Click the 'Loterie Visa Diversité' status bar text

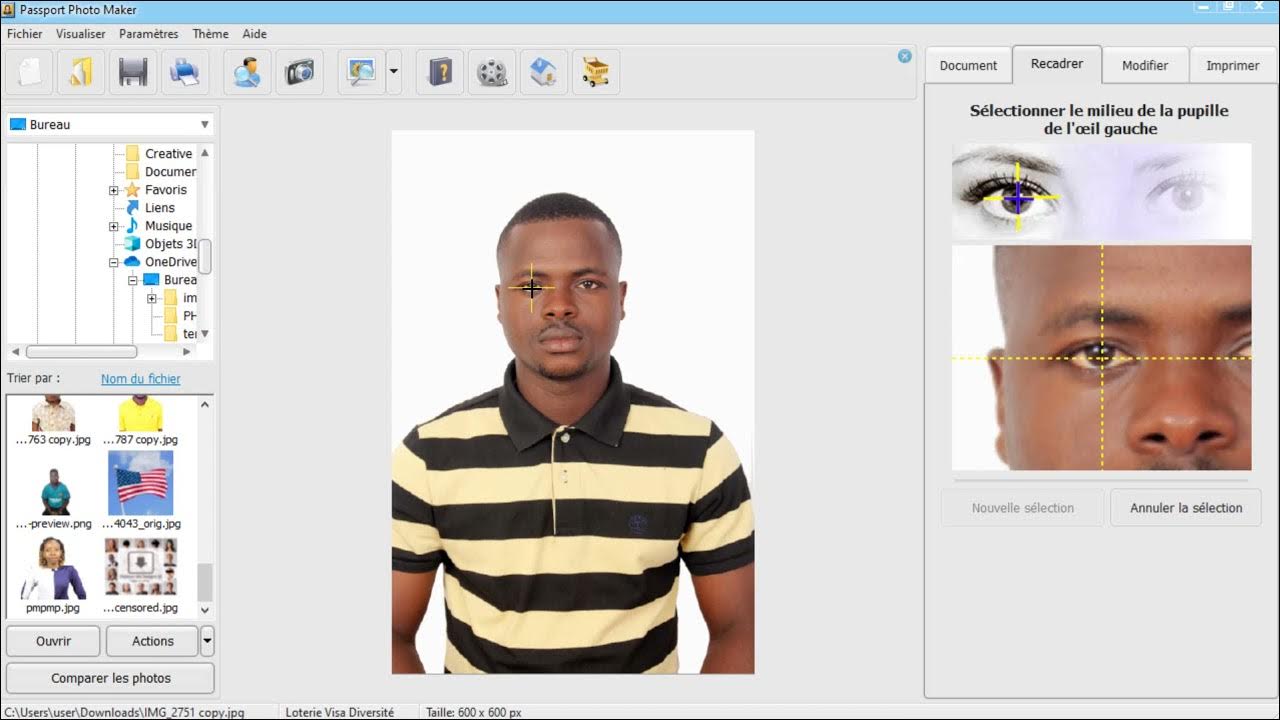click(x=340, y=712)
